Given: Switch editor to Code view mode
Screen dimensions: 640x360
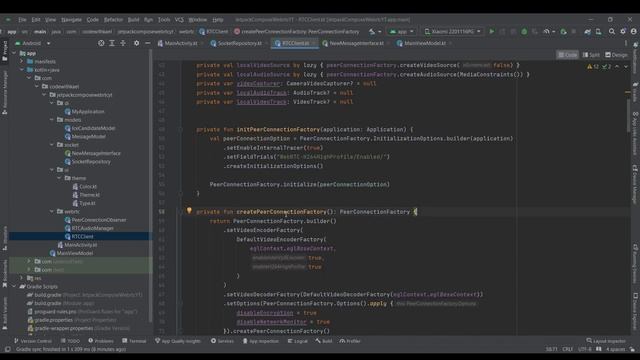Looking at the screenshot, I should [x=567, y=55].
